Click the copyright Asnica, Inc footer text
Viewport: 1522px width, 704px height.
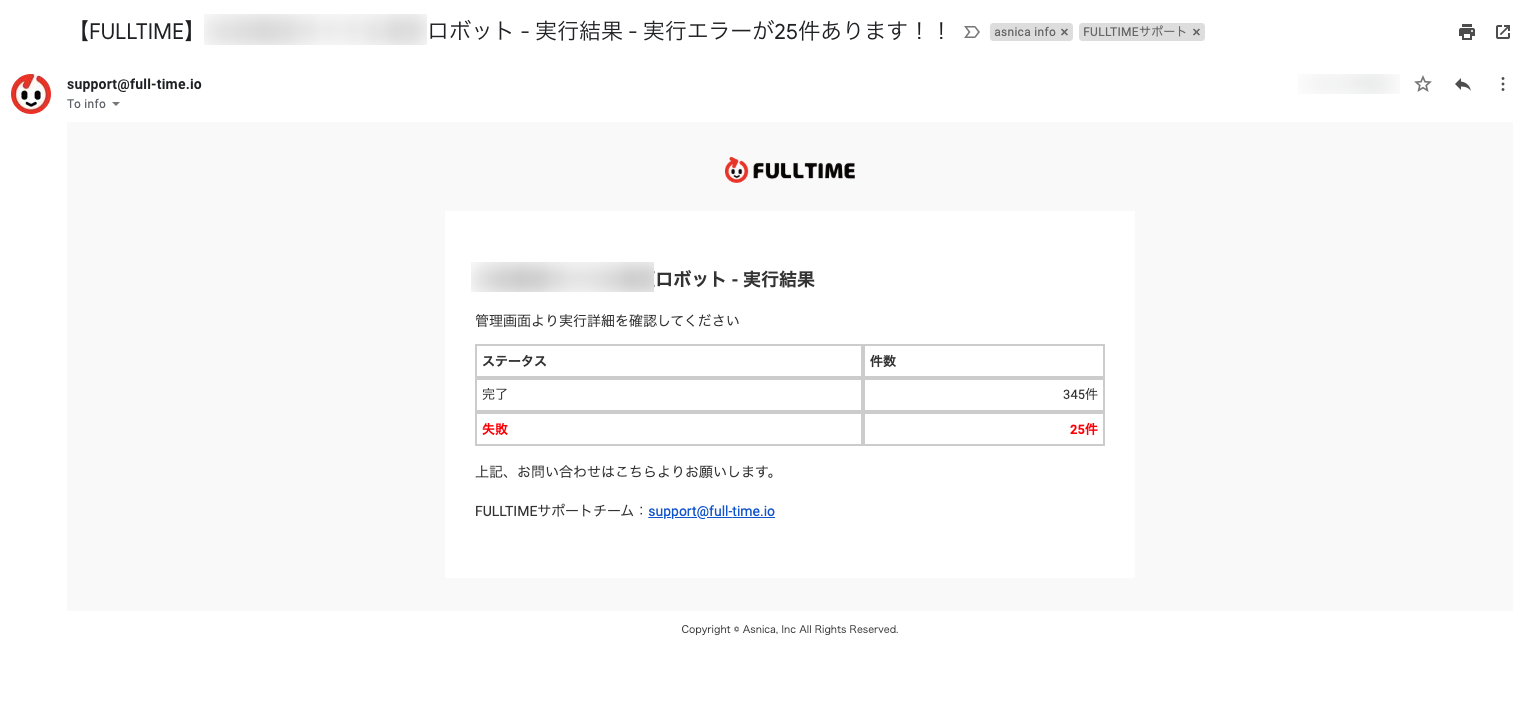point(790,629)
